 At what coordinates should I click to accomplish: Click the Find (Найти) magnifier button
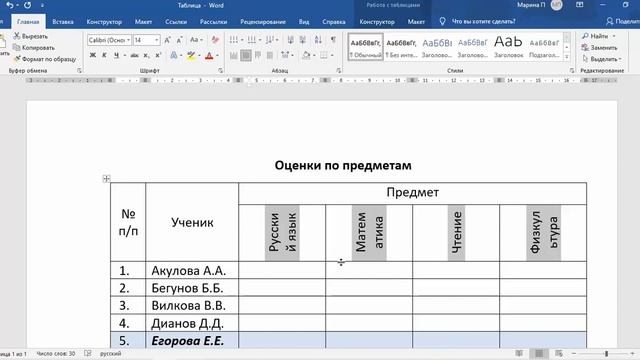pos(595,36)
